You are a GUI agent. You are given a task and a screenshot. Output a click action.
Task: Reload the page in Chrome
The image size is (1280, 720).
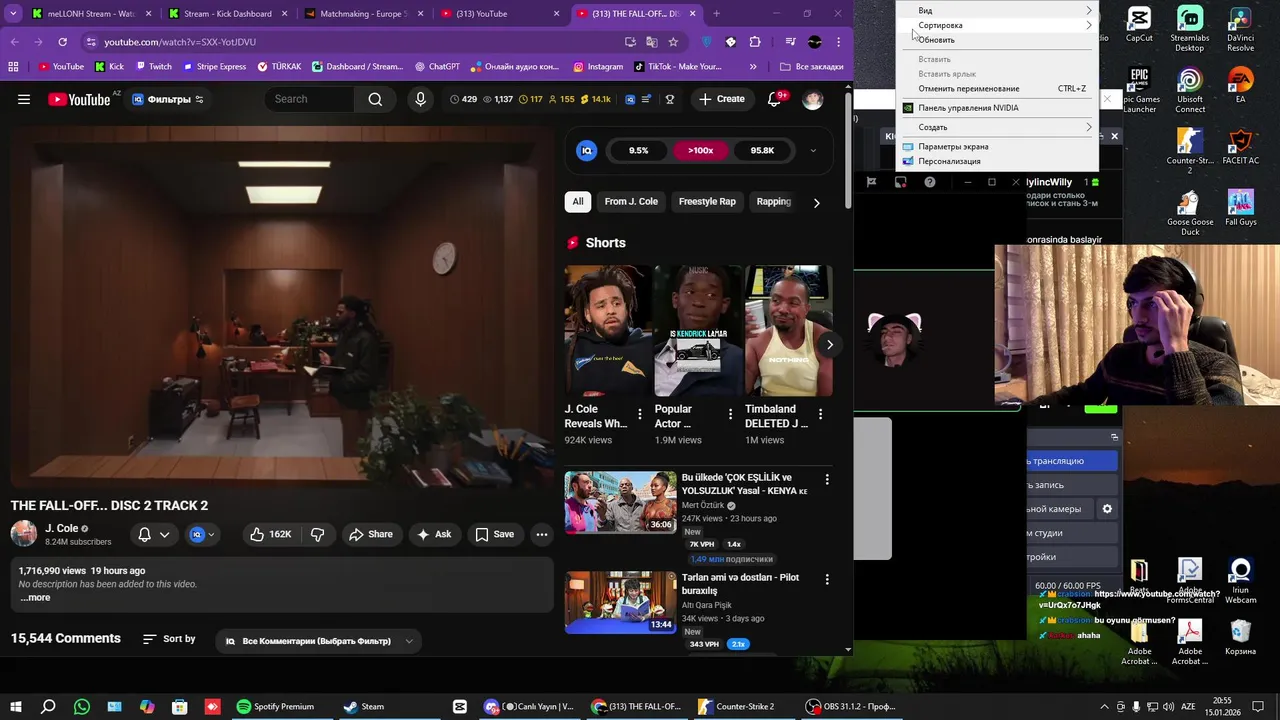(x=62, y=42)
